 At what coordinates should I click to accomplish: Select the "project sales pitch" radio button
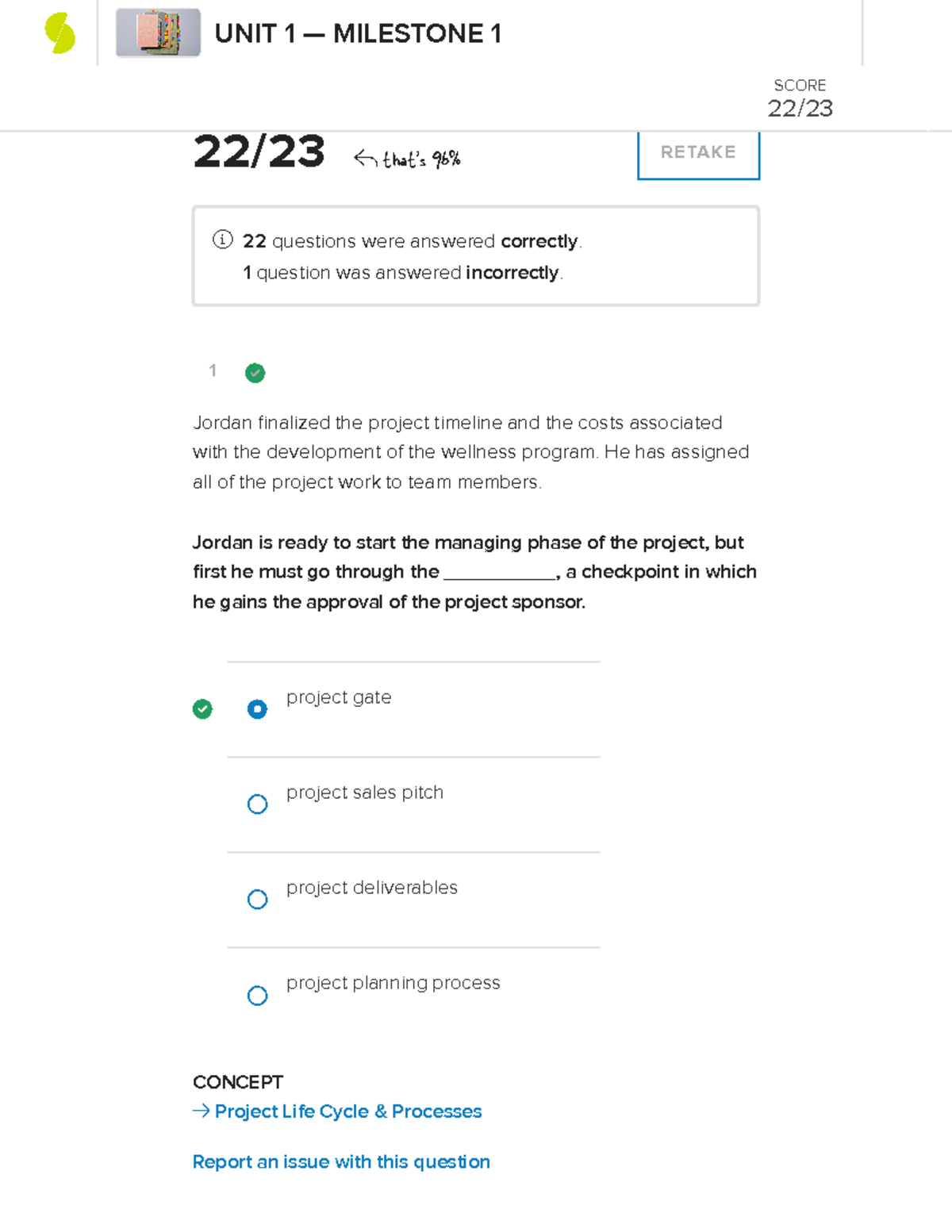coord(257,804)
